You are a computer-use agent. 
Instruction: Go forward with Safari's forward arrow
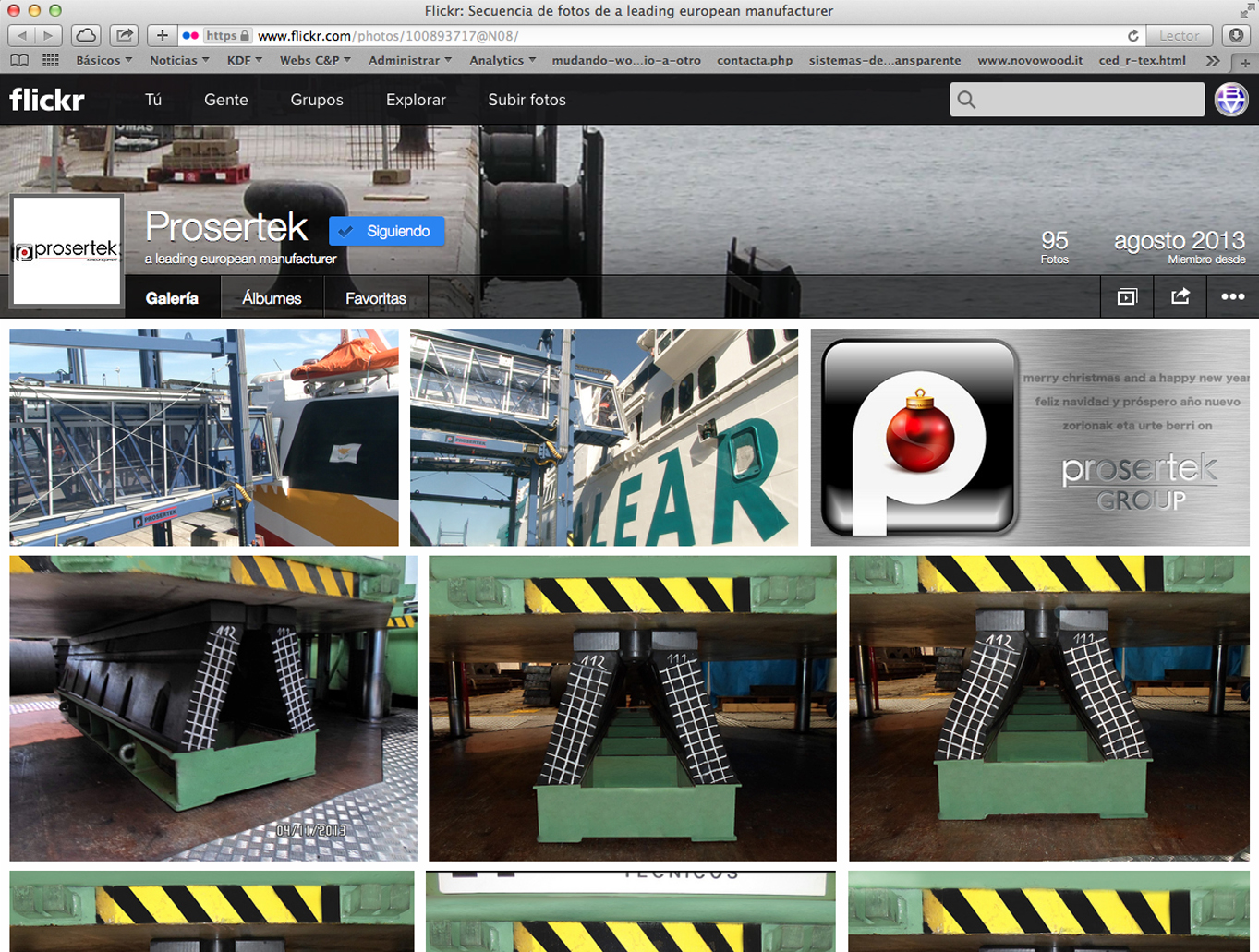[48, 35]
